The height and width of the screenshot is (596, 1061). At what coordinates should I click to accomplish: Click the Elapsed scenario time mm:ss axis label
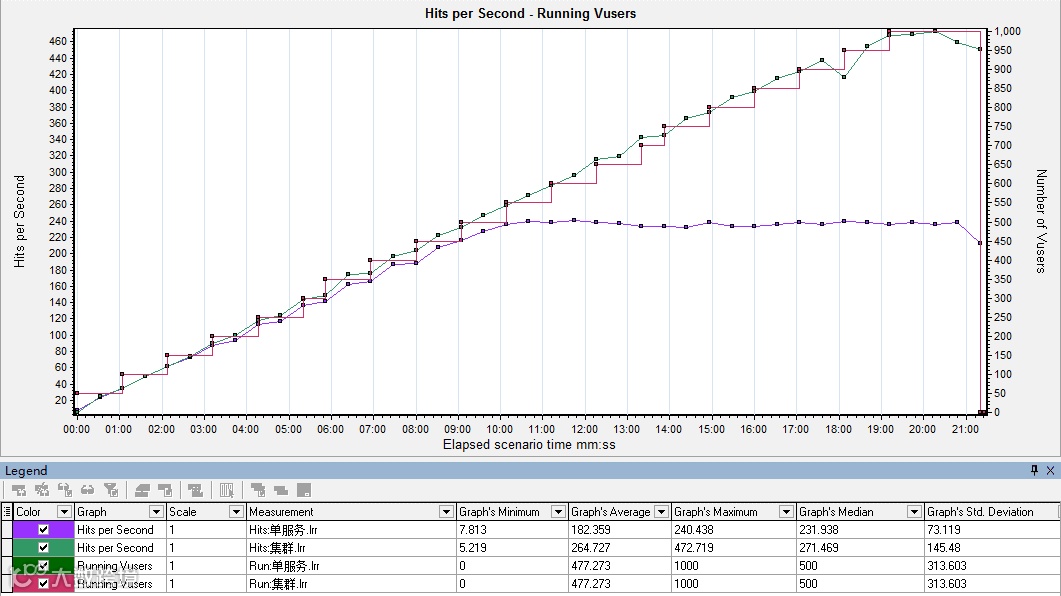tap(529, 444)
